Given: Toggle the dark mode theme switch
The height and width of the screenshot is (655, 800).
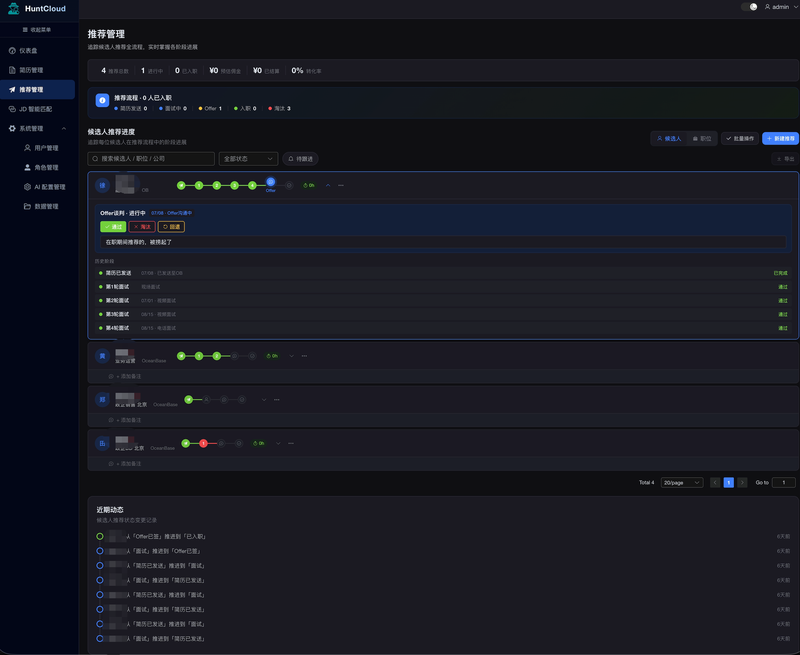Looking at the screenshot, I should point(749,7).
